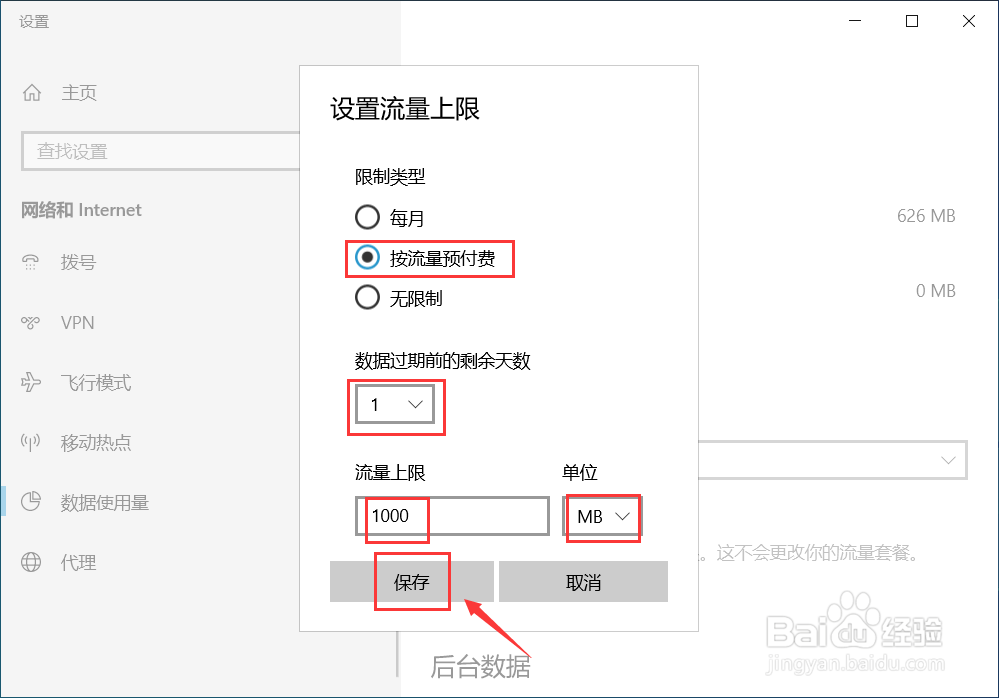The width and height of the screenshot is (999, 698).
Task: Open 移动热点 settings page
Action: click(x=96, y=443)
